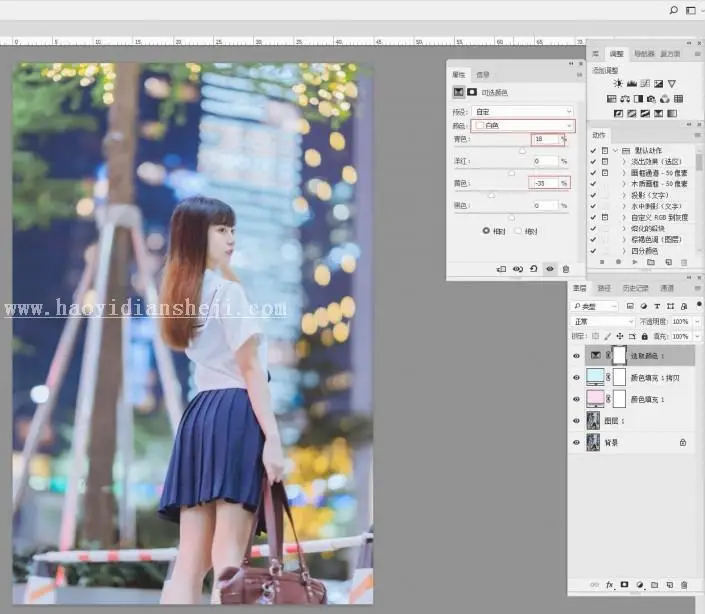Add a Color Lookup adjustment (grid icon)
The width and height of the screenshot is (705, 614).
click(678, 98)
